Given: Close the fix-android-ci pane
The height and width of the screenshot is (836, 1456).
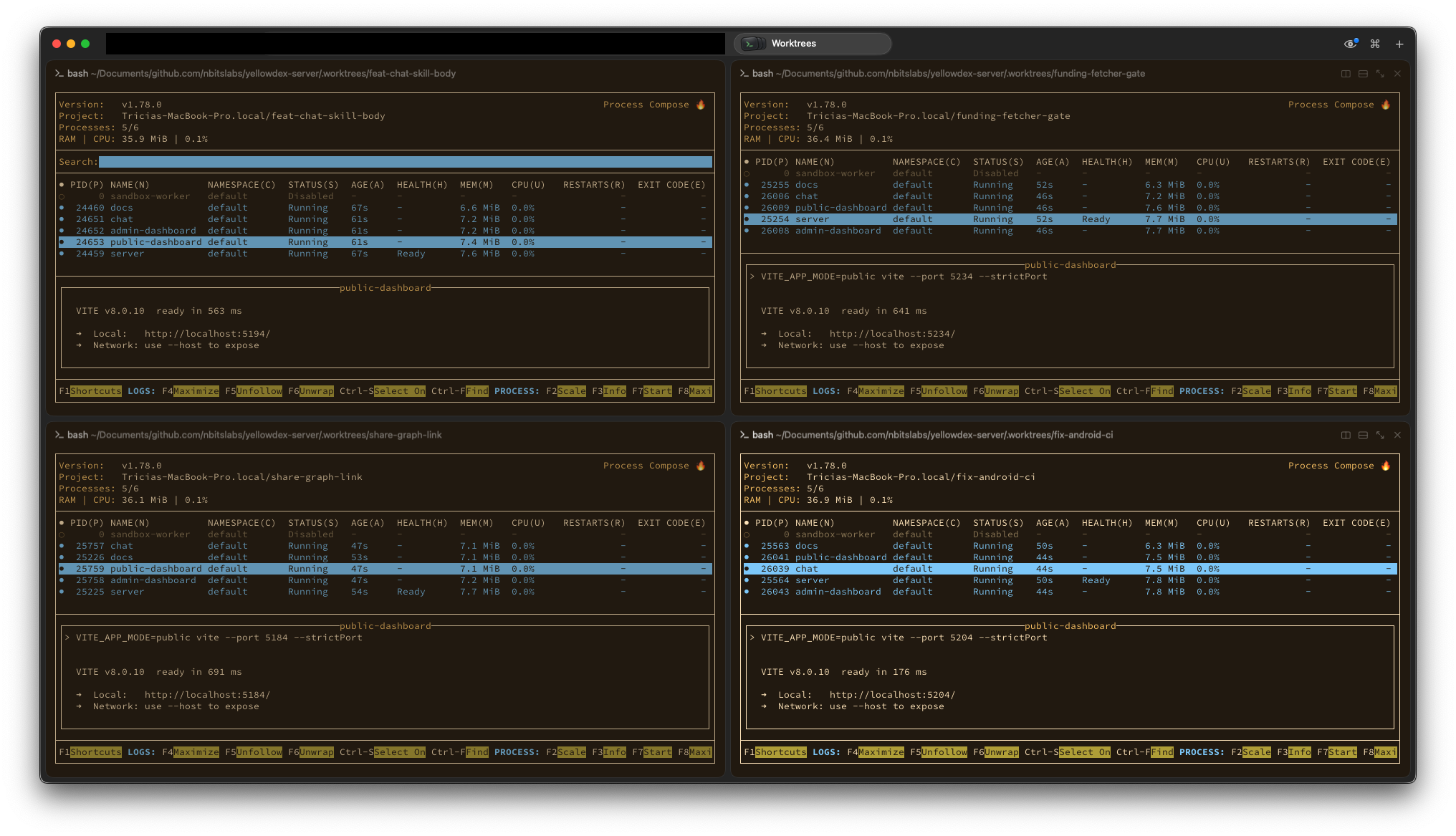Looking at the screenshot, I should click(1397, 435).
